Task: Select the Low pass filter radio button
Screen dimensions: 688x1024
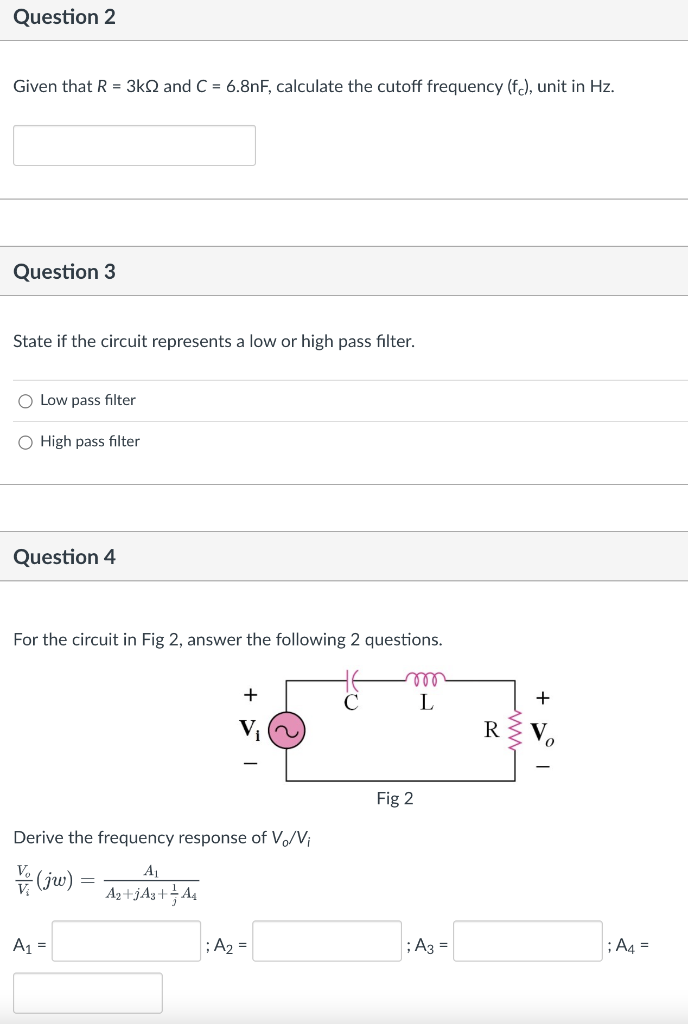Action: [x=25, y=401]
